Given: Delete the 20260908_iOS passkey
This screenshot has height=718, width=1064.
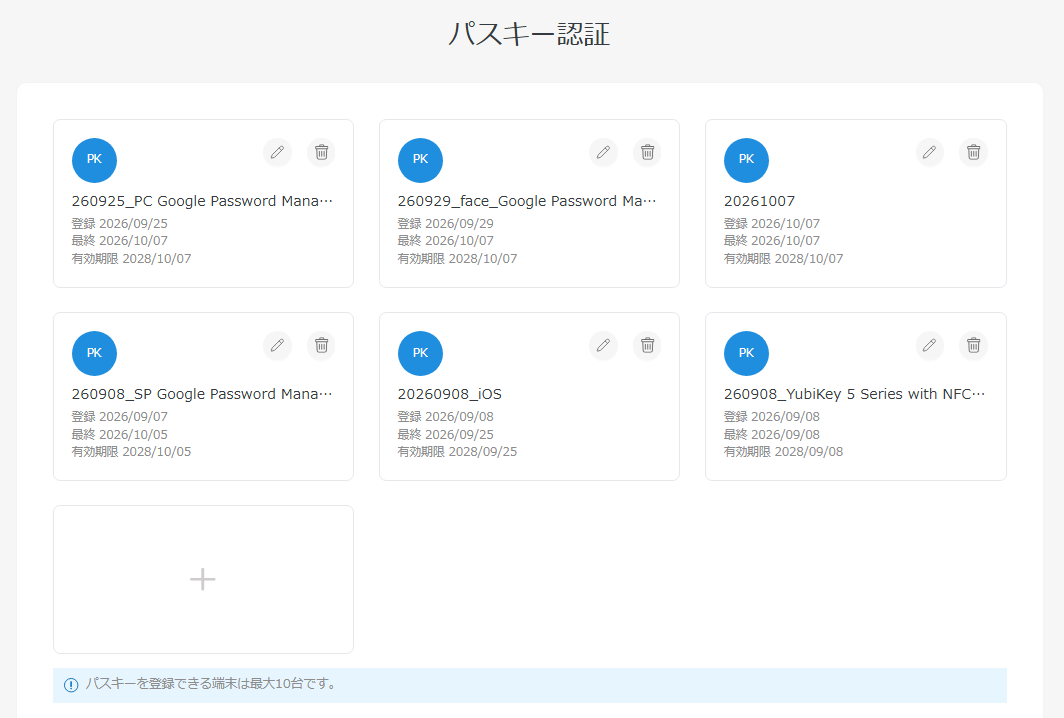Looking at the screenshot, I should click(647, 345).
